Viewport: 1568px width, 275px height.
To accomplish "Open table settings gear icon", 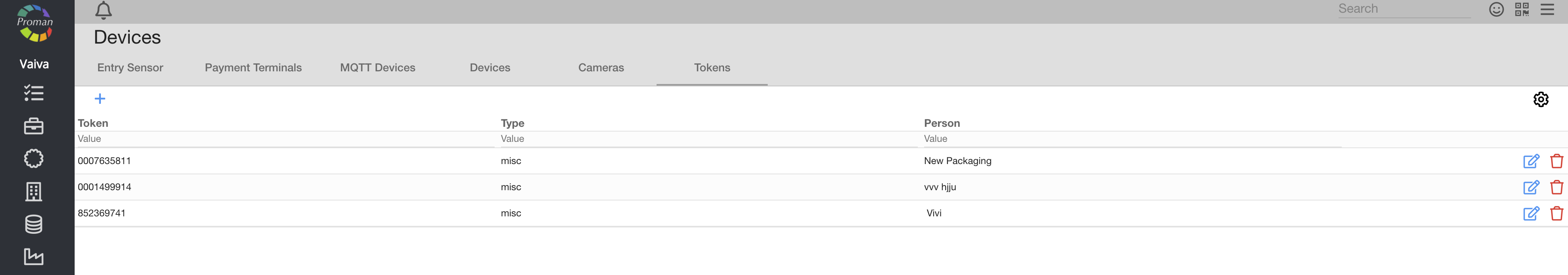I will (1540, 99).
